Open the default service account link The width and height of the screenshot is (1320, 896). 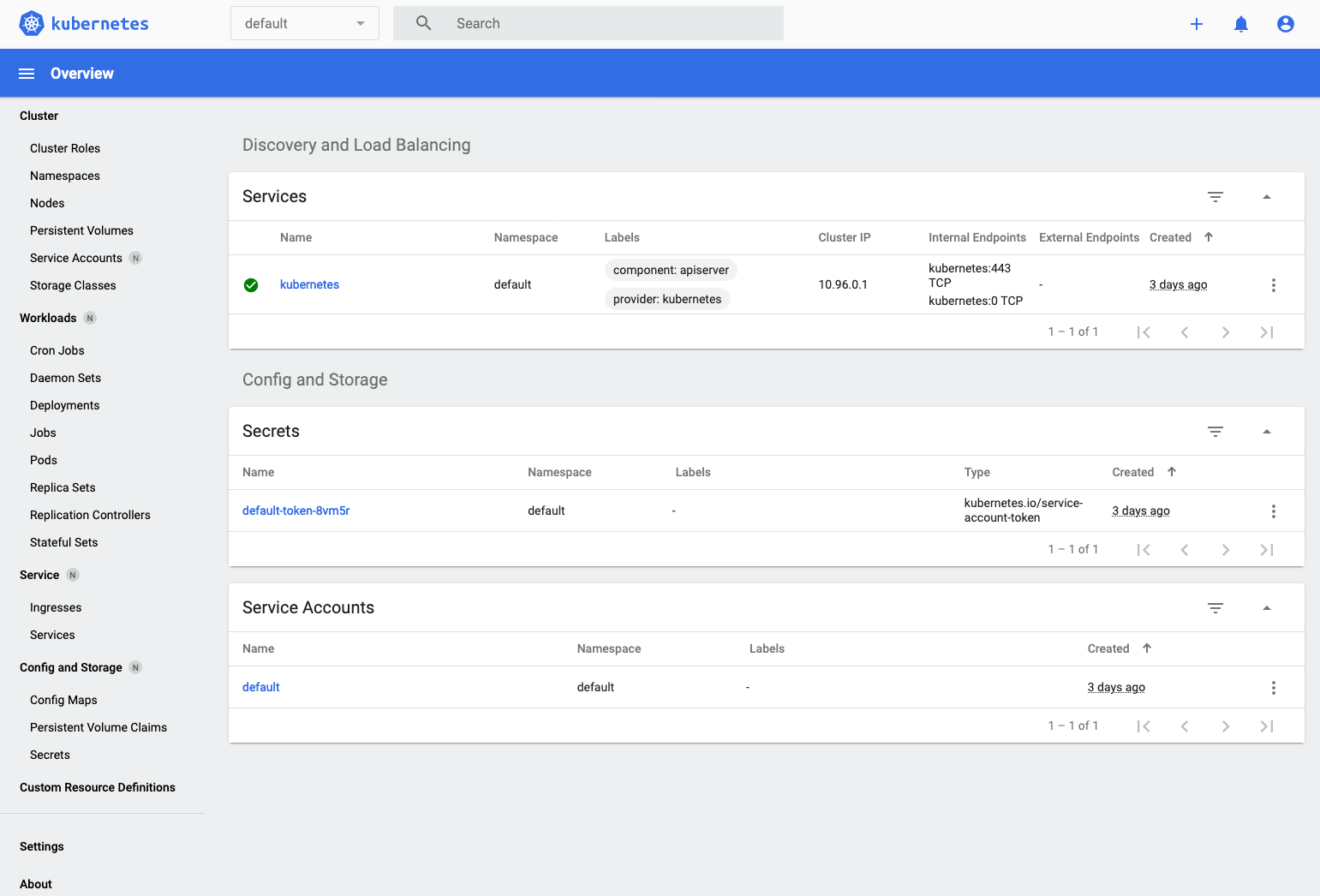coord(261,687)
